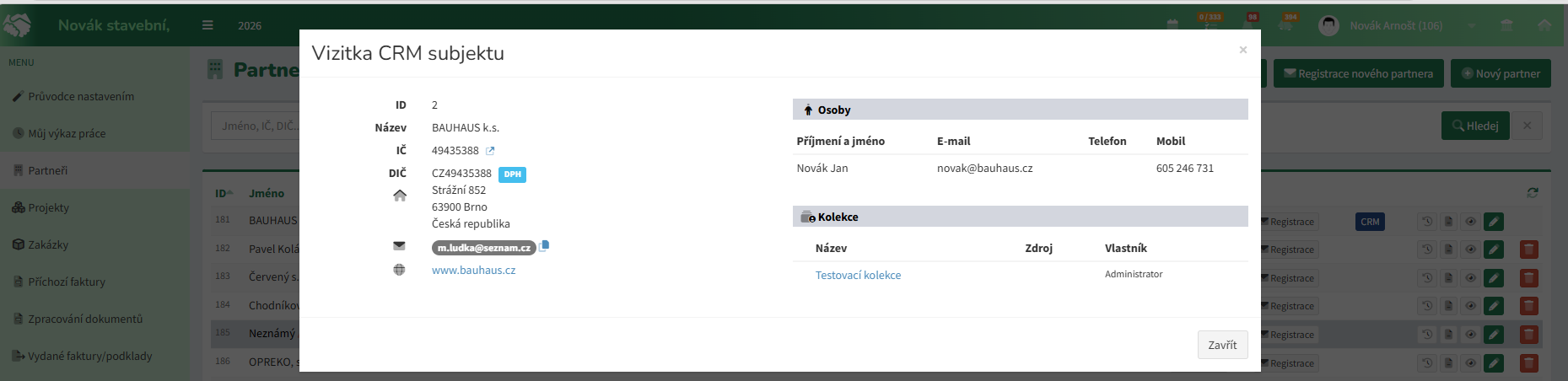Viewport: 1568px width, 381px height.
Task: Click the eye icon in row 183
Action: click(x=1471, y=278)
